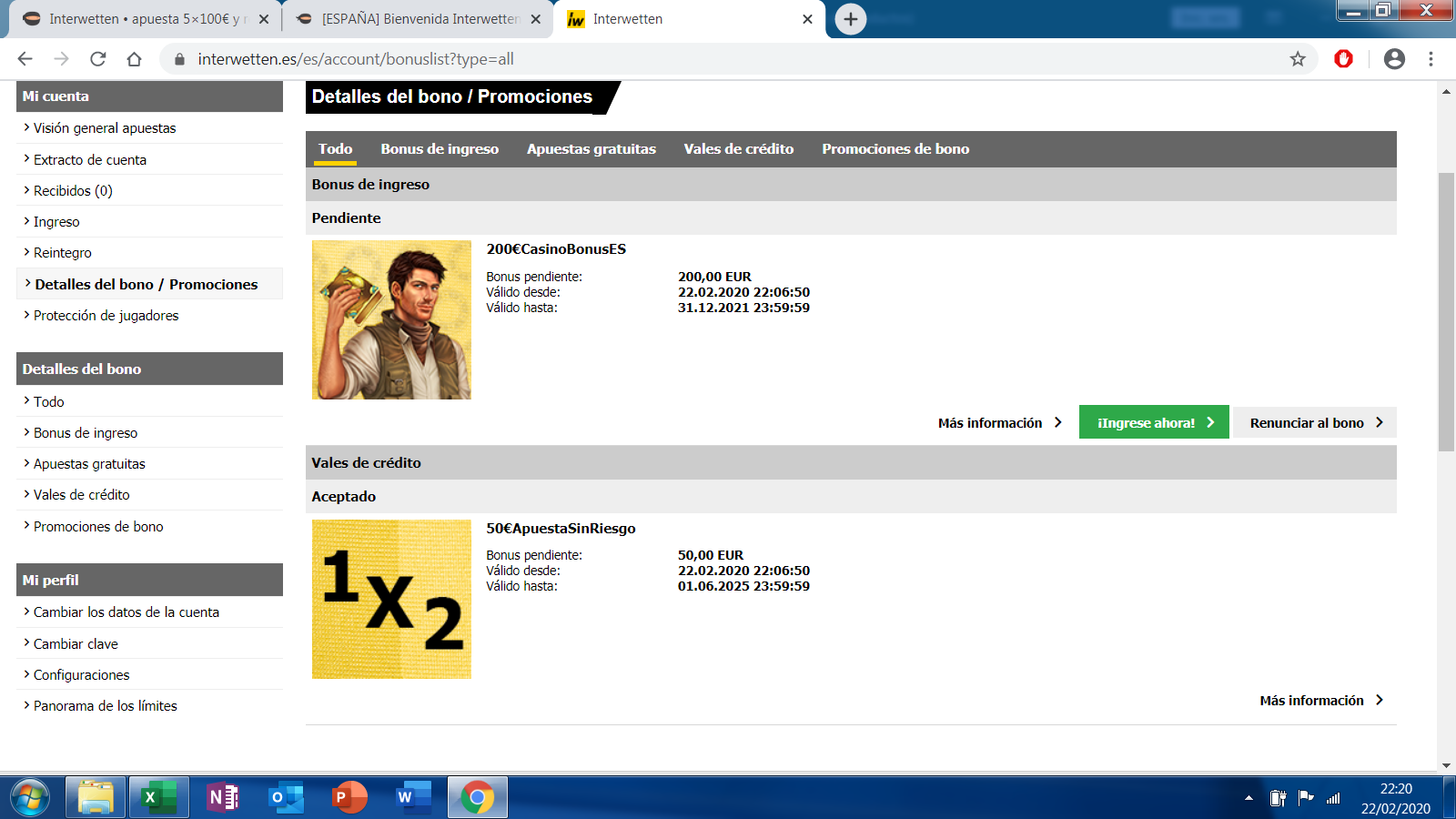Image resolution: width=1456 pixels, height=819 pixels.
Task: Open the Chrome profile avatar icon
Action: [1394, 59]
